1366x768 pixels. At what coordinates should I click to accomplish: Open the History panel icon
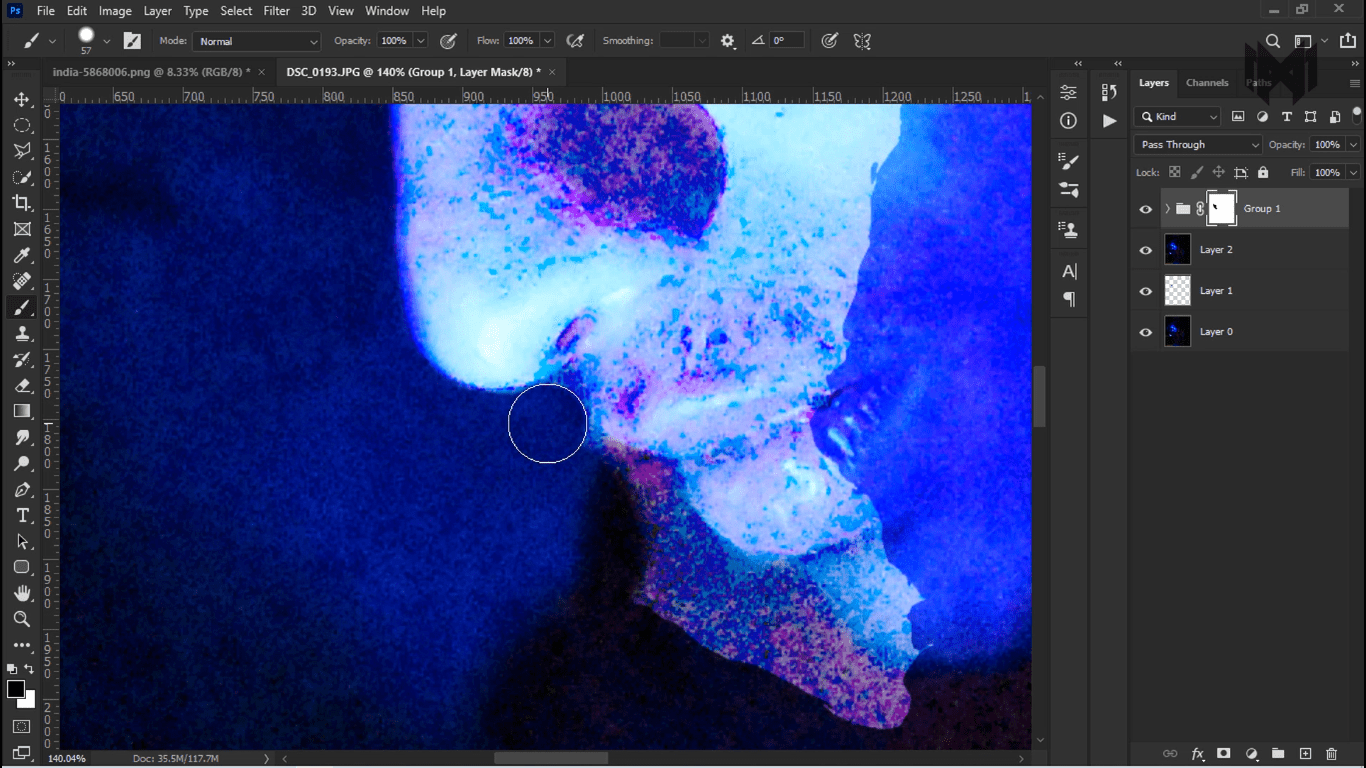coord(1108,92)
